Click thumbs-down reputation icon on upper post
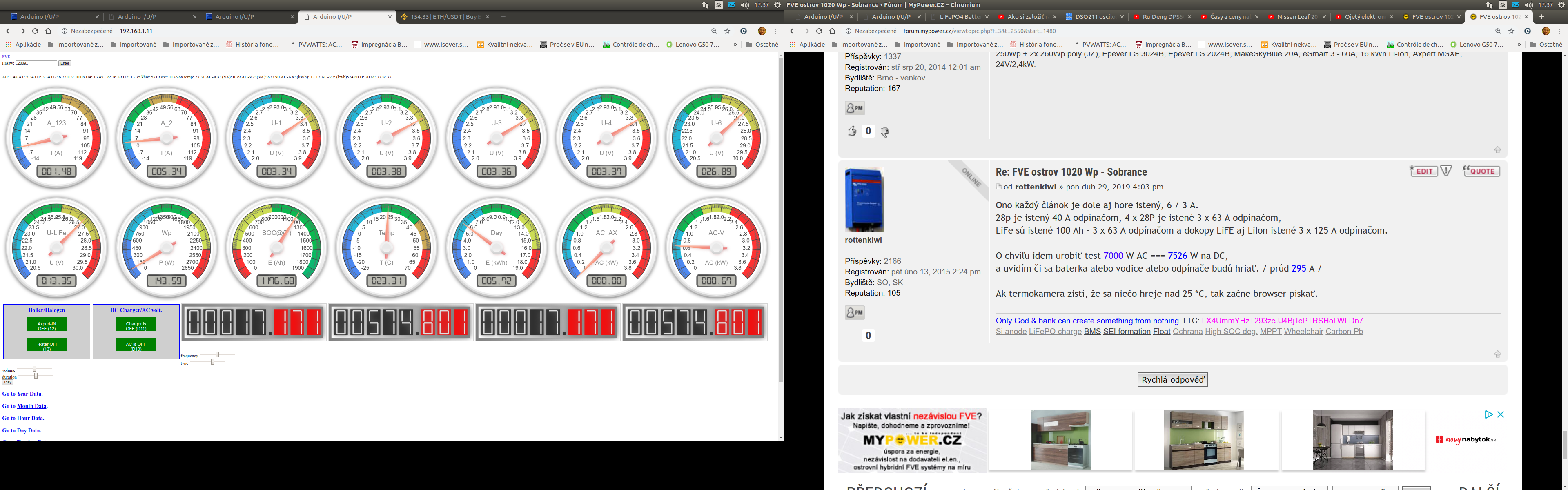 [884, 131]
